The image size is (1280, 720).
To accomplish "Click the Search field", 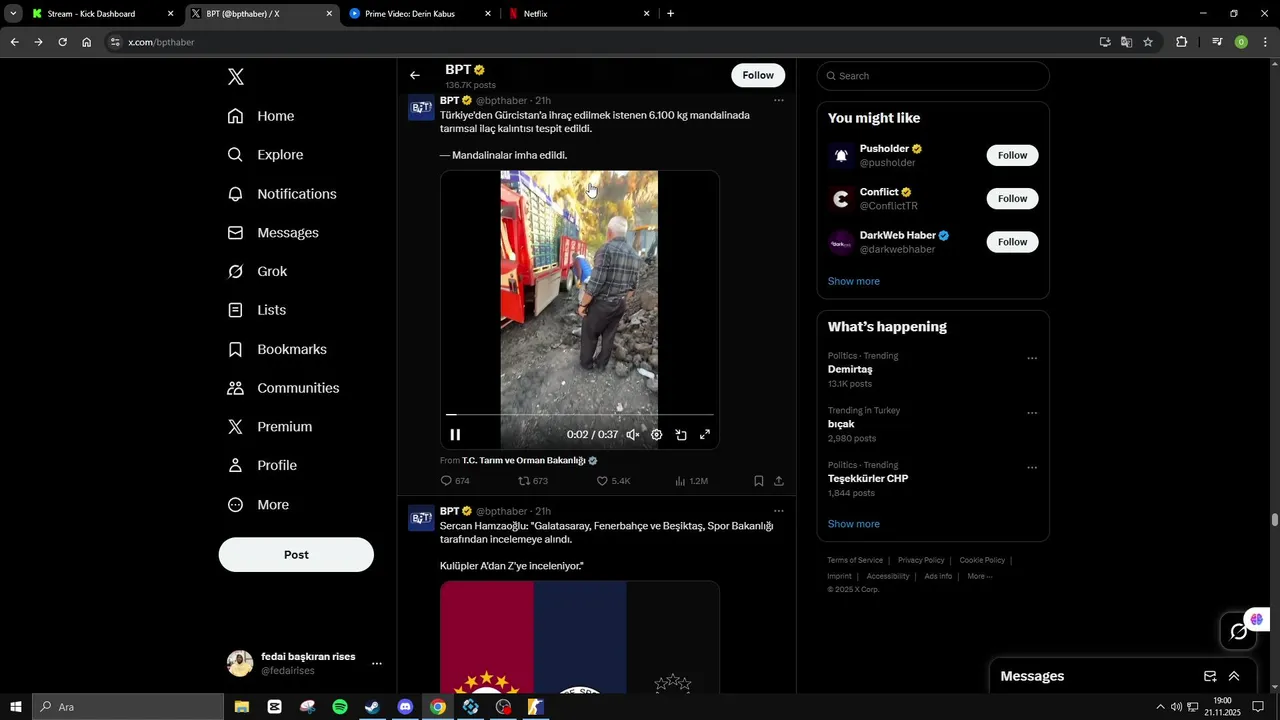I will coord(933,76).
